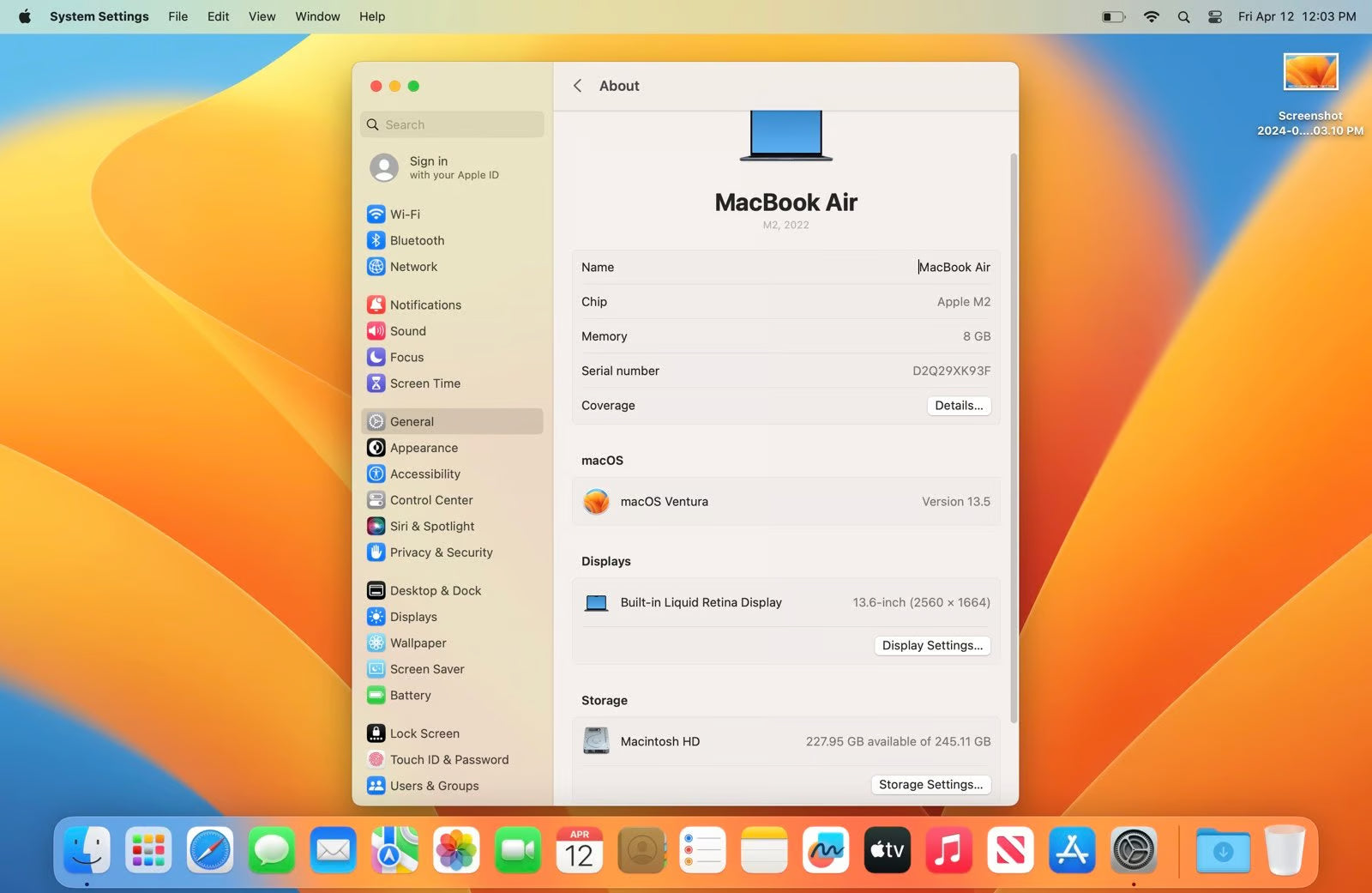Open the Window menu
Screen dimensions: 1372x893
[316, 16]
